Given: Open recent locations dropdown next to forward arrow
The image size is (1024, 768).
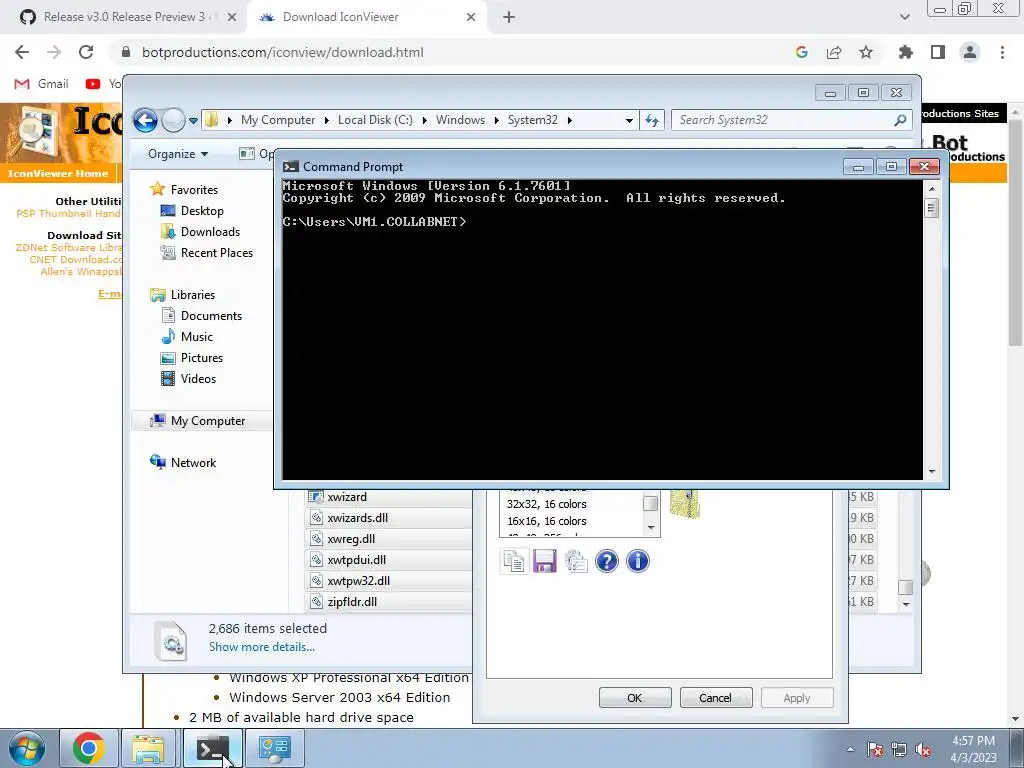Looking at the screenshot, I should (193, 121).
